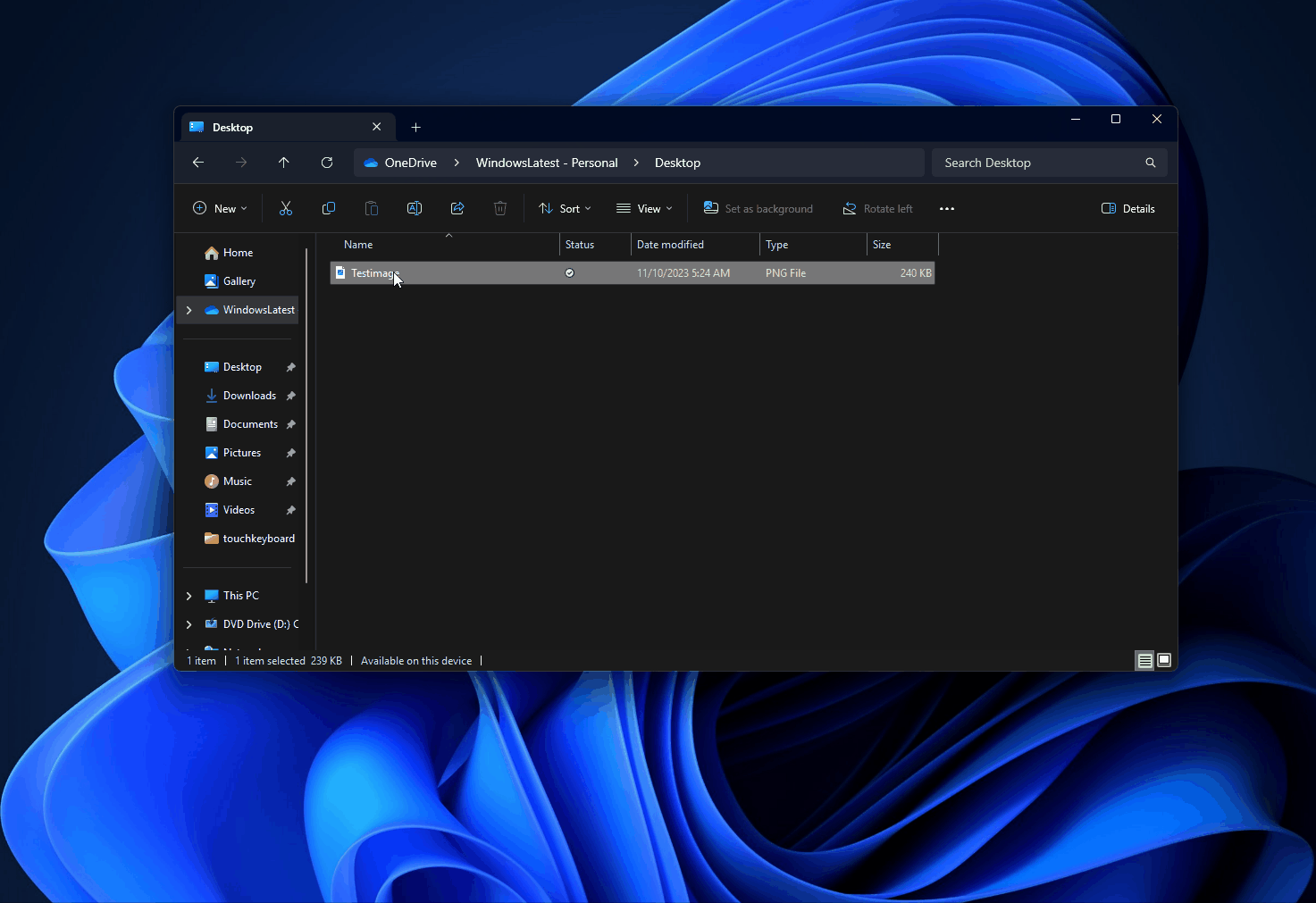This screenshot has height=903, width=1316.
Task: Click the Up navigation arrow
Action: click(283, 162)
